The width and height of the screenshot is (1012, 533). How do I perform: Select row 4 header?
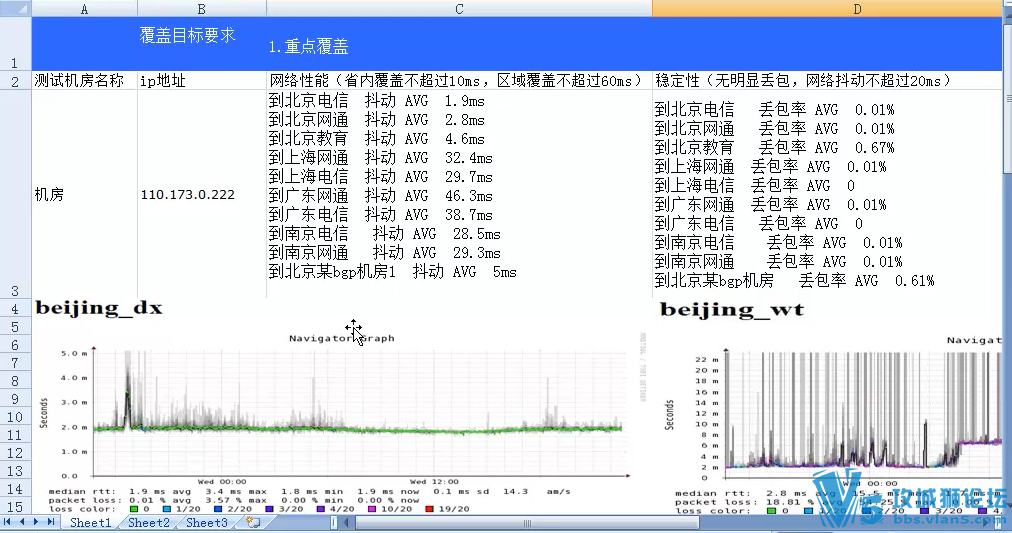pos(15,308)
